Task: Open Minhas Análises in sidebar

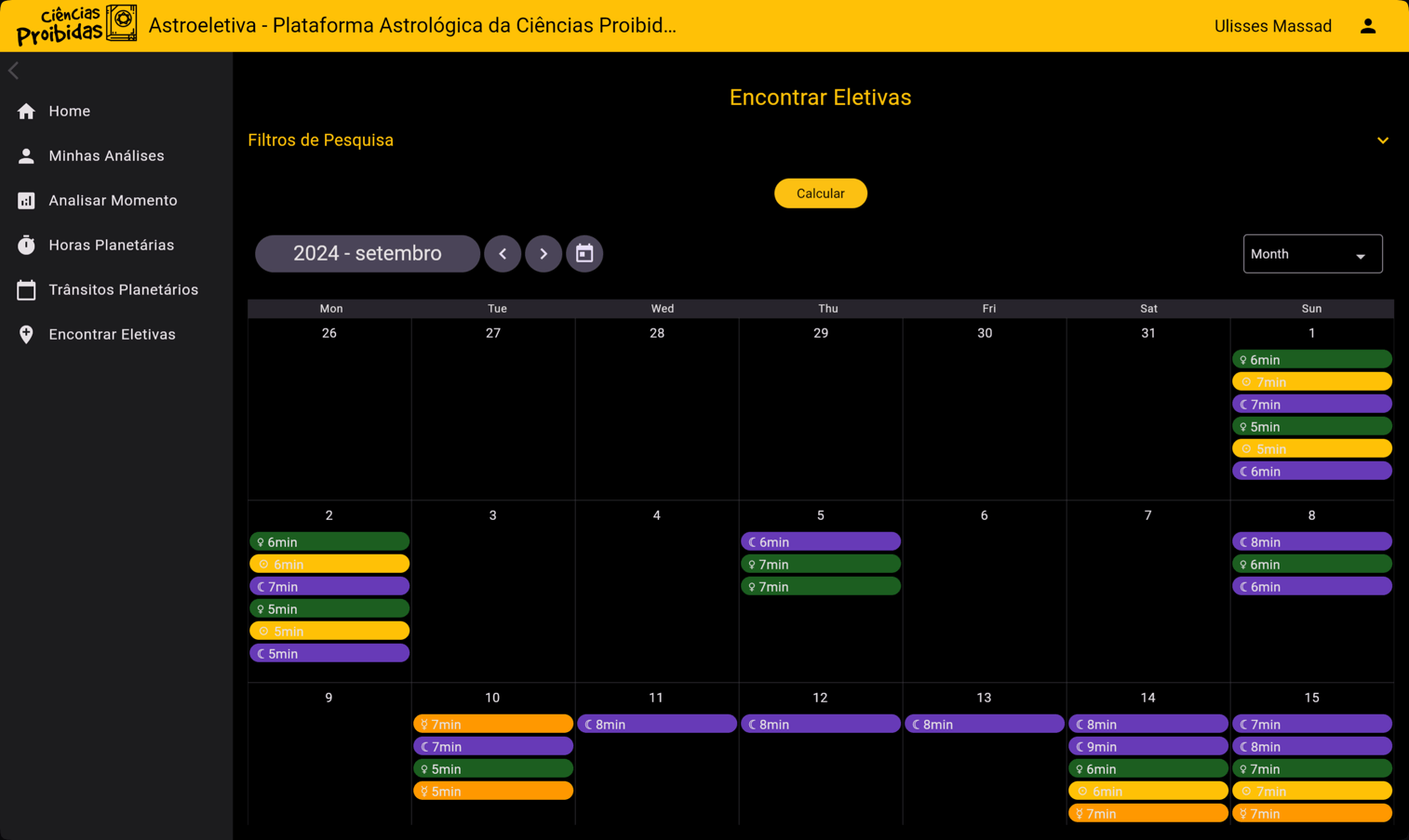Action: point(106,156)
